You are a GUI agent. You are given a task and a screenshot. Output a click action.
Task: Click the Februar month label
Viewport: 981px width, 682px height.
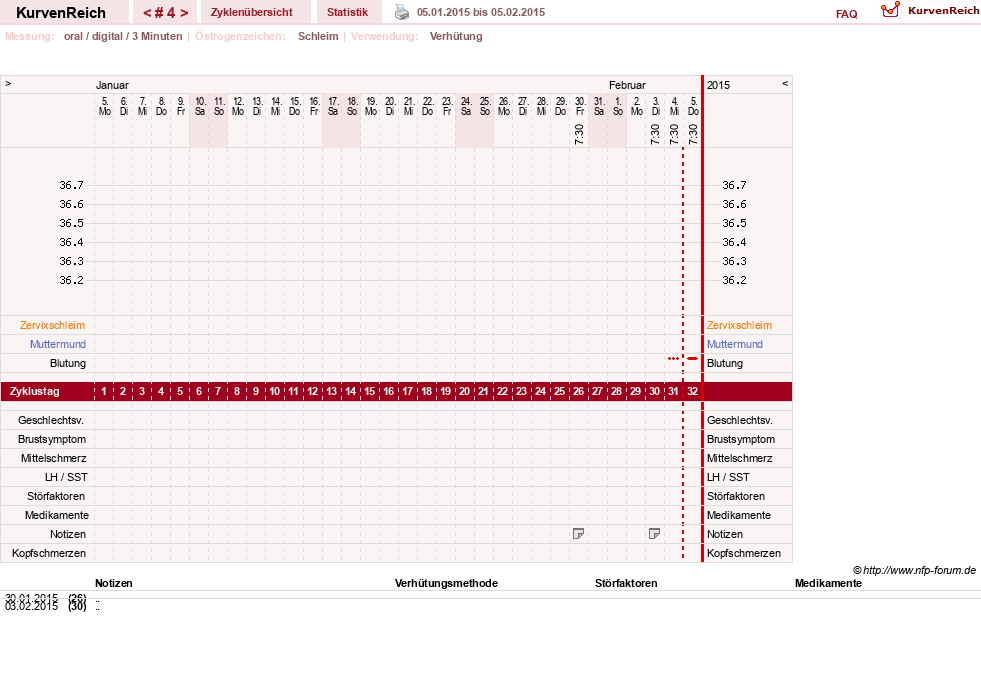click(x=627, y=85)
